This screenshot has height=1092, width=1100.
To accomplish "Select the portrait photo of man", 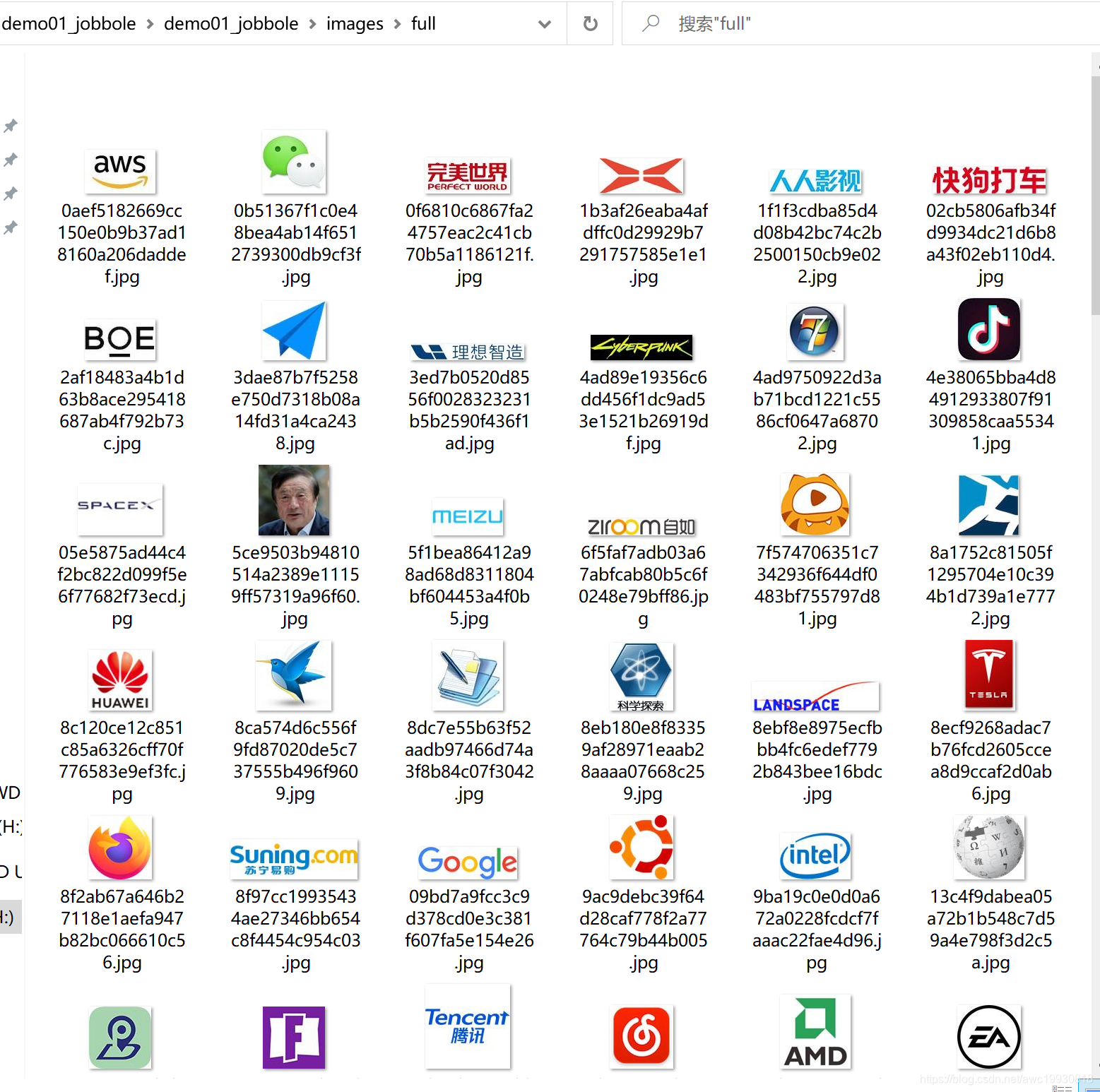I will tap(294, 500).
